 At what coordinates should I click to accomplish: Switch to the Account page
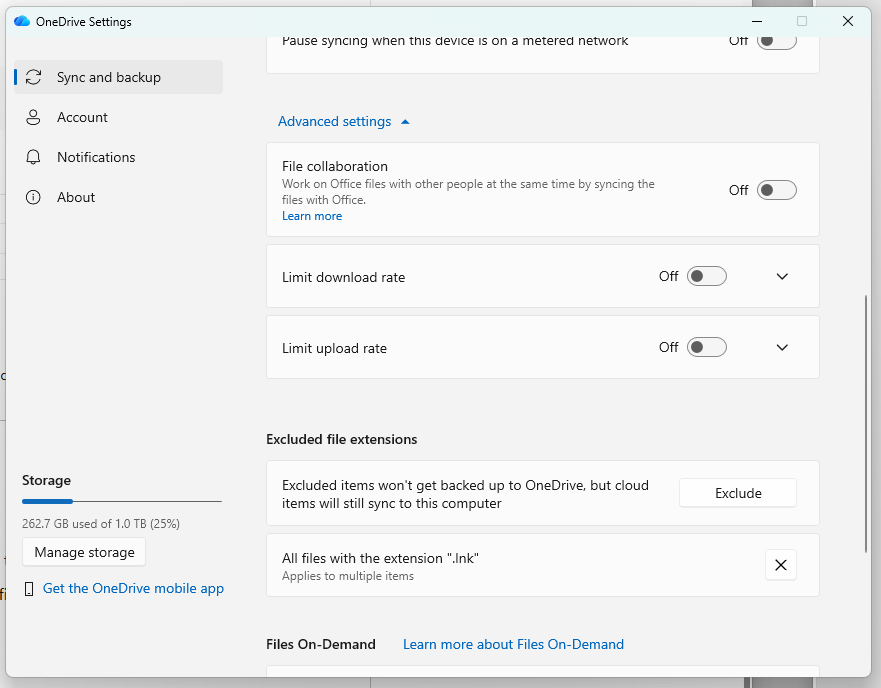coord(119,117)
